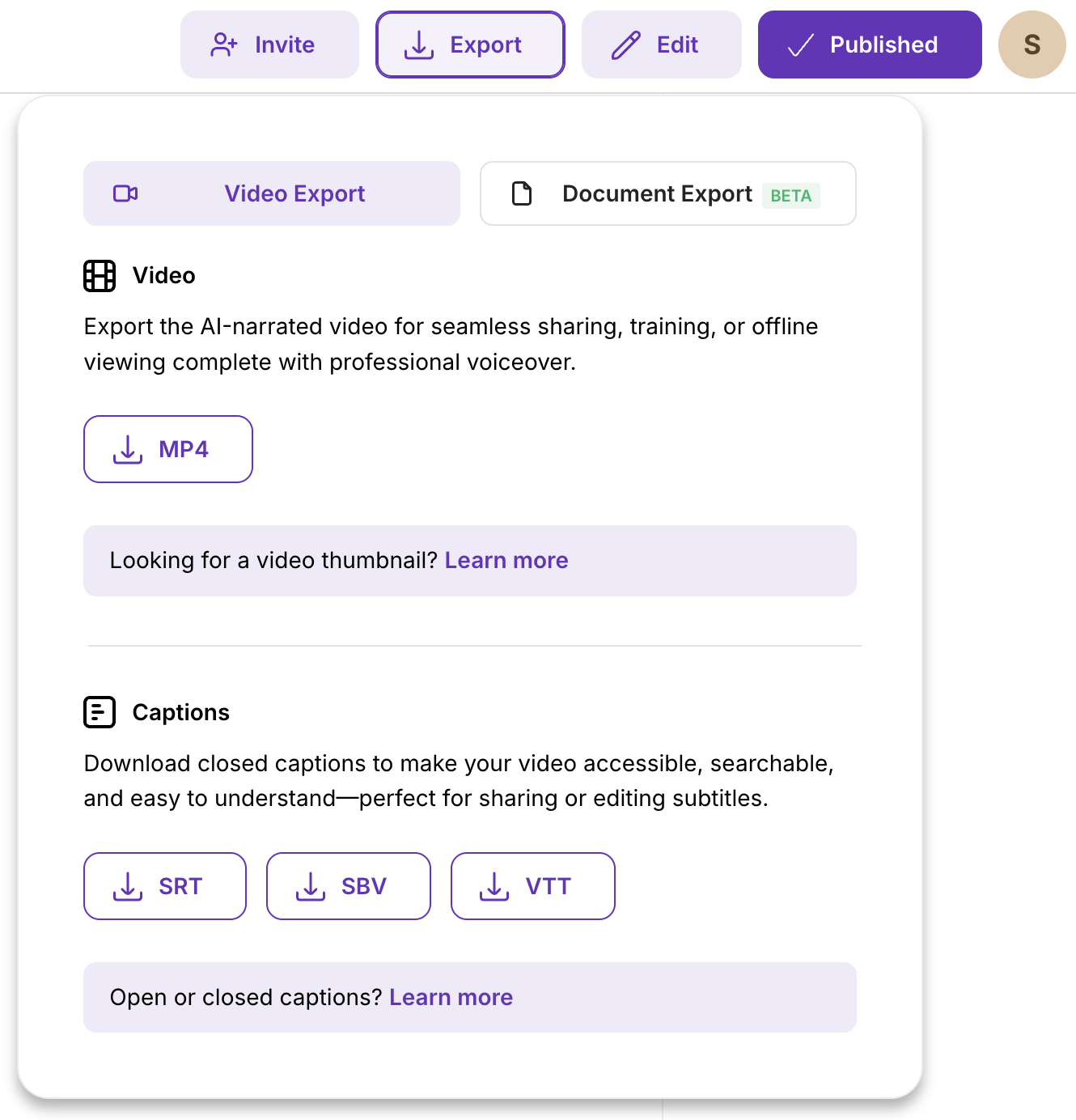Switch to the Document Export tab
Image resolution: width=1076 pixels, height=1120 pixels.
coord(657,193)
